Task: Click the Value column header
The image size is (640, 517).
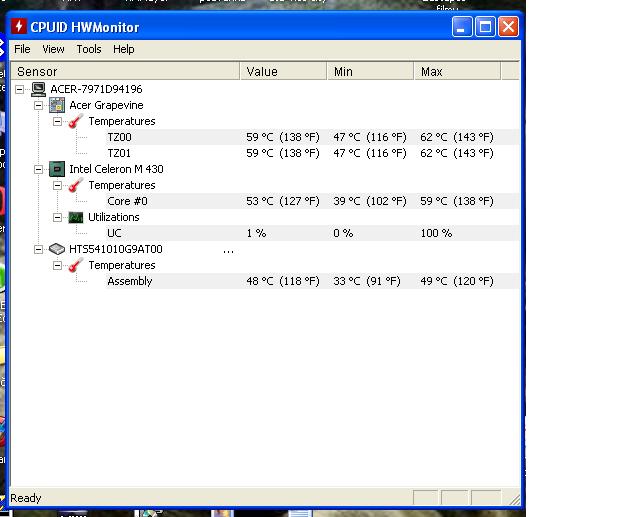Action: pos(284,71)
